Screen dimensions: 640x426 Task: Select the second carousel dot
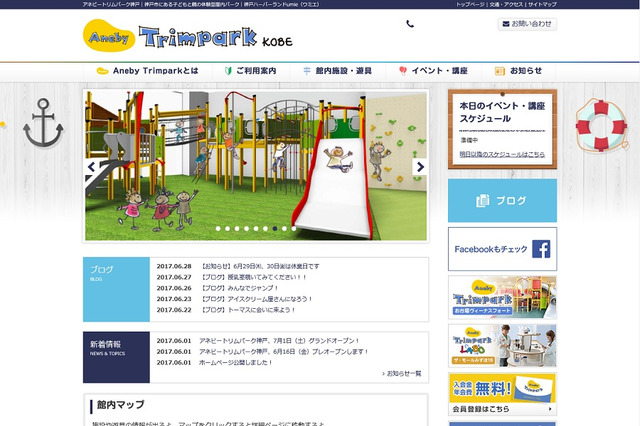pyautogui.click(x=227, y=229)
